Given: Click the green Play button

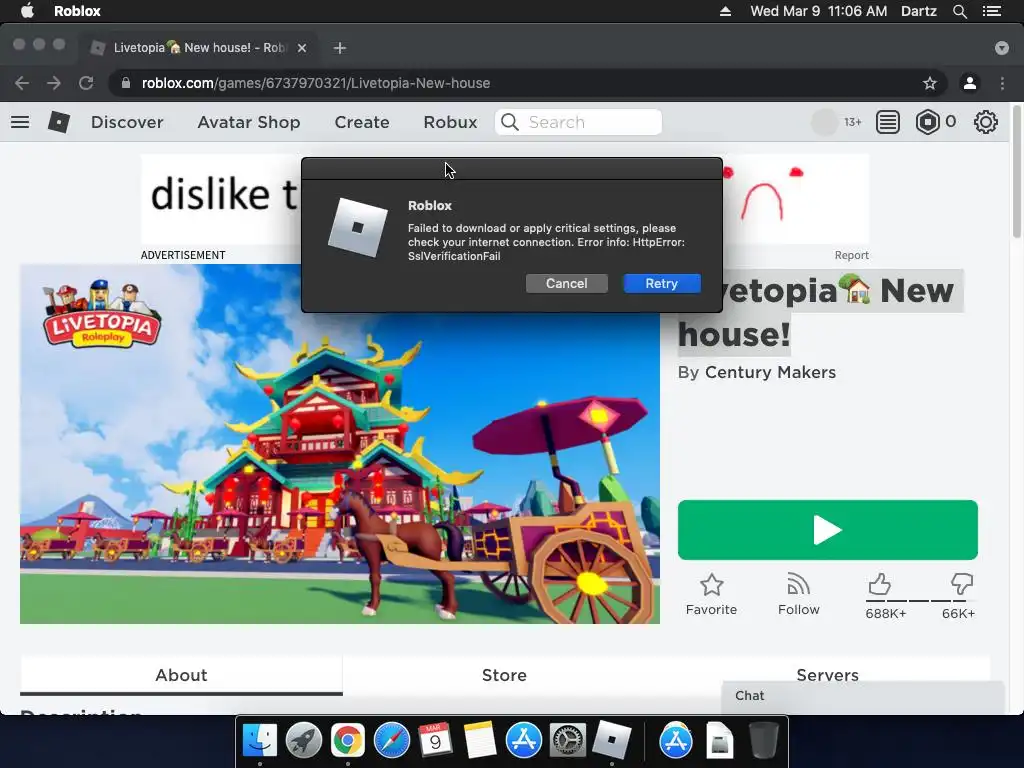Looking at the screenshot, I should coord(827,530).
